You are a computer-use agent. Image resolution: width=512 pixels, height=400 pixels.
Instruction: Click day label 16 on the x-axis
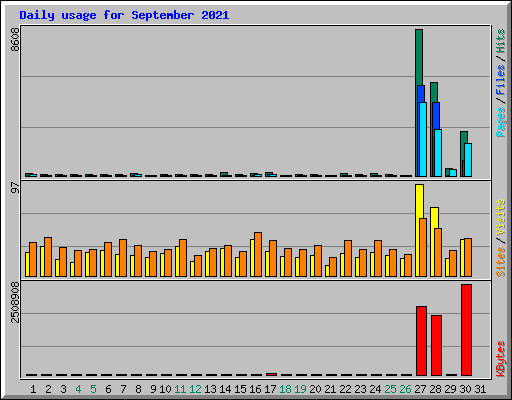tap(255, 389)
